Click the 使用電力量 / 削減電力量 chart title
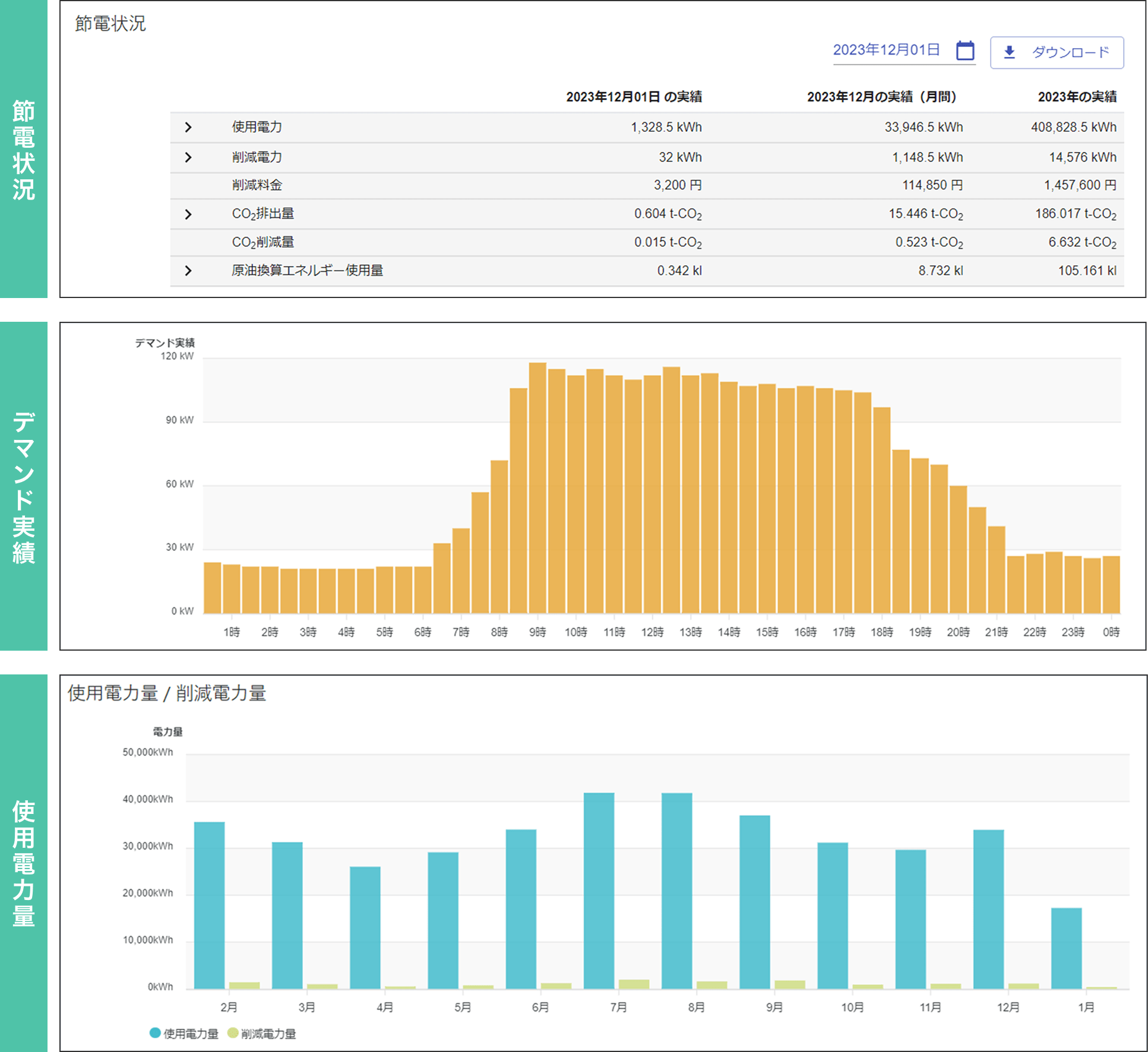The height and width of the screenshot is (1052, 1148). coord(167,693)
